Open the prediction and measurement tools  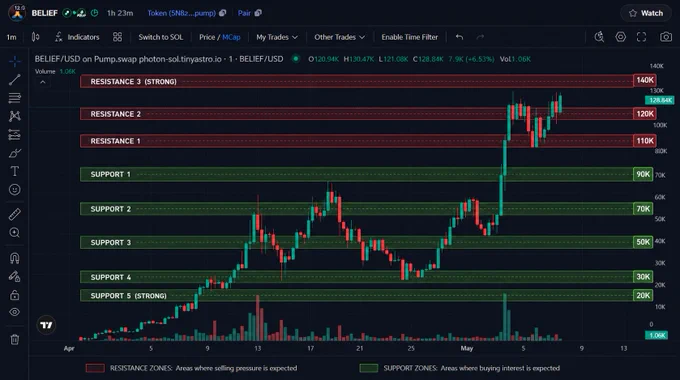coord(15,135)
